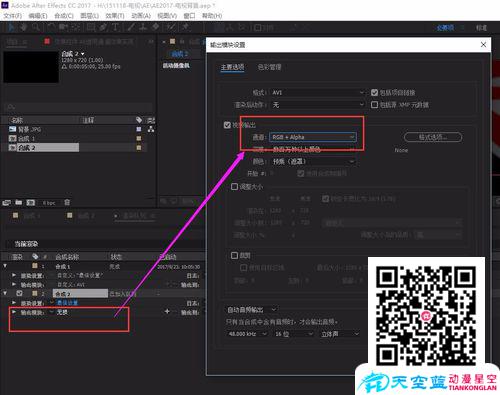Open the 格式 AVI dropdown

(x=317, y=92)
